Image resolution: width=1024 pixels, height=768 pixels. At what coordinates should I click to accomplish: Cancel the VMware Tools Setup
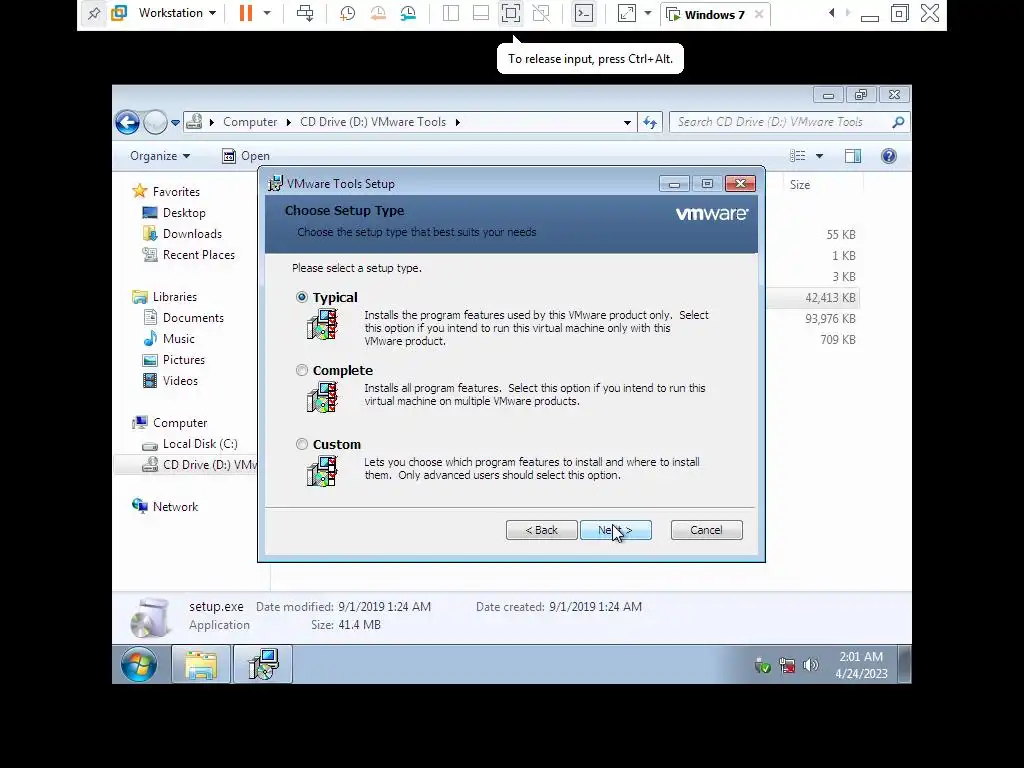[x=707, y=530]
